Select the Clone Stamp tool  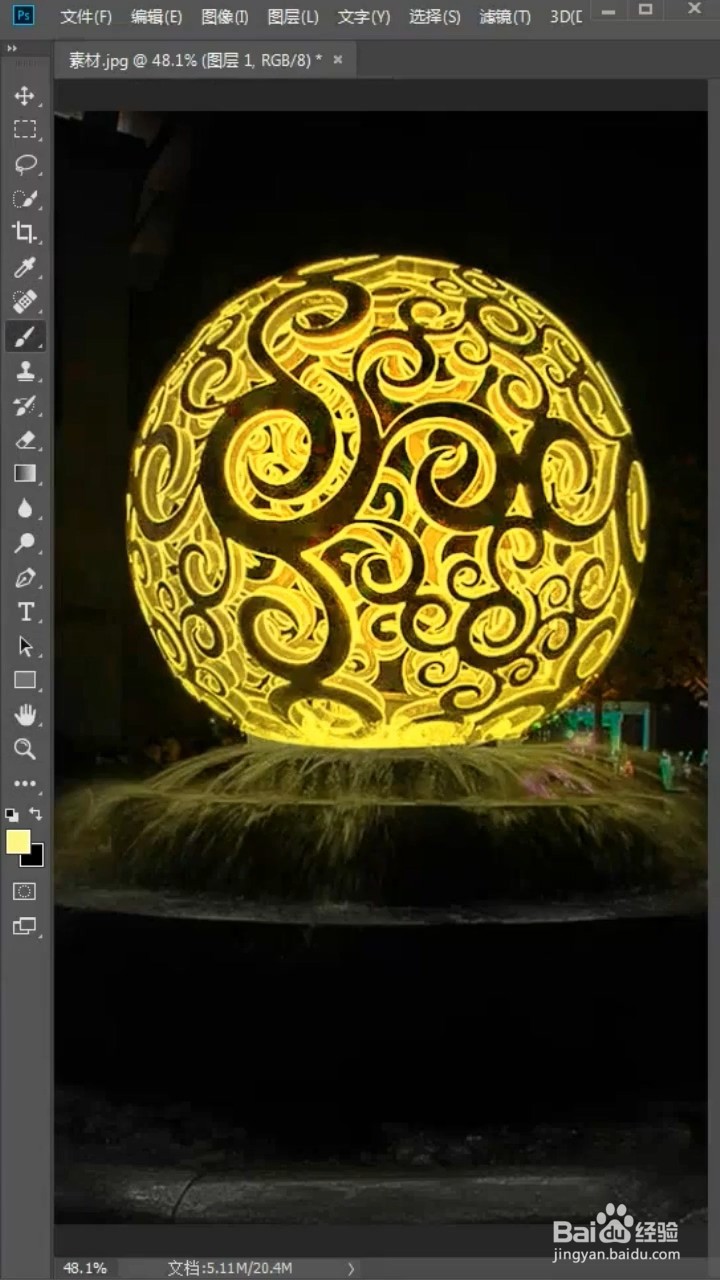click(25, 370)
